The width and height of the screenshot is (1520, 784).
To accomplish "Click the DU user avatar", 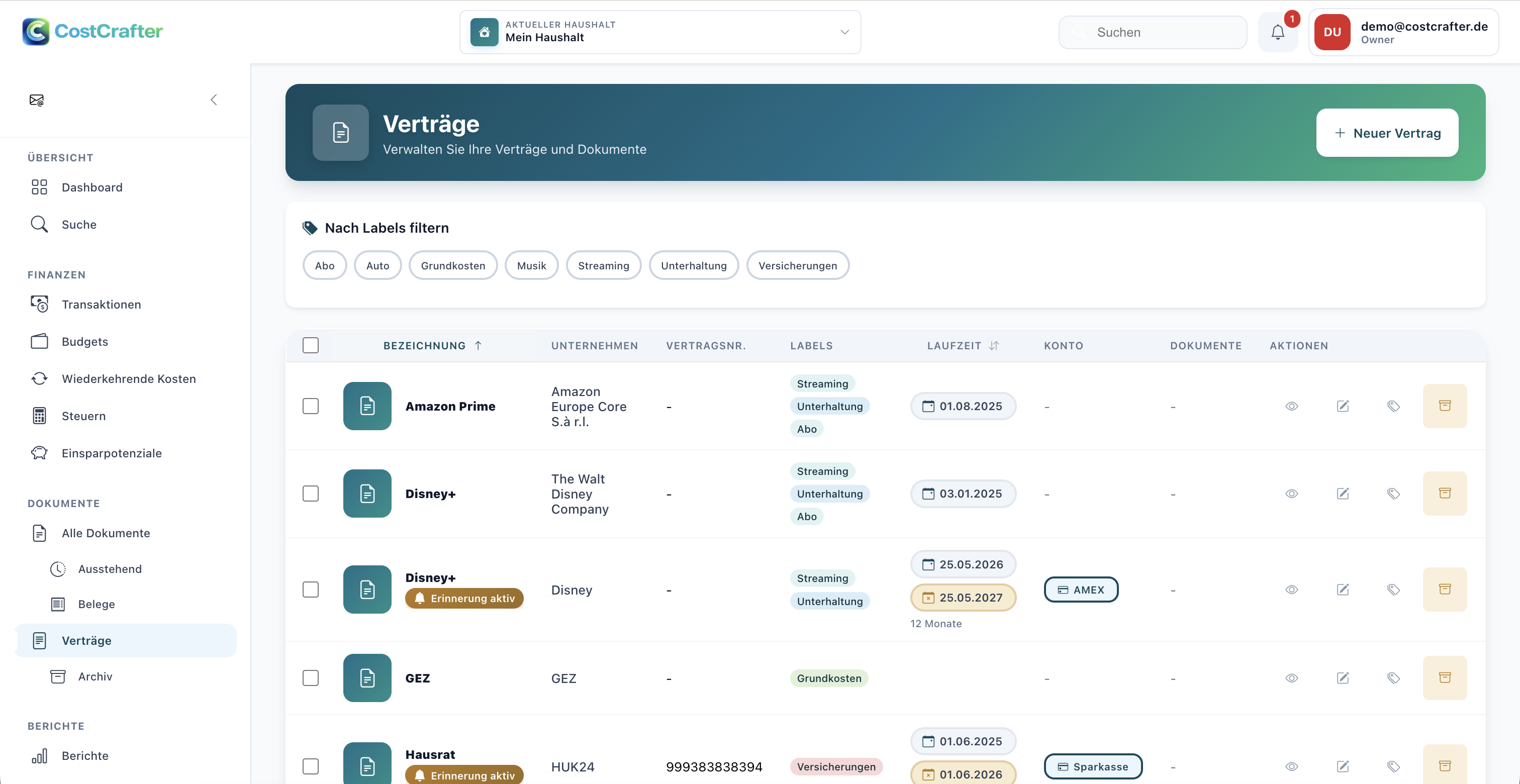I will [x=1332, y=33].
